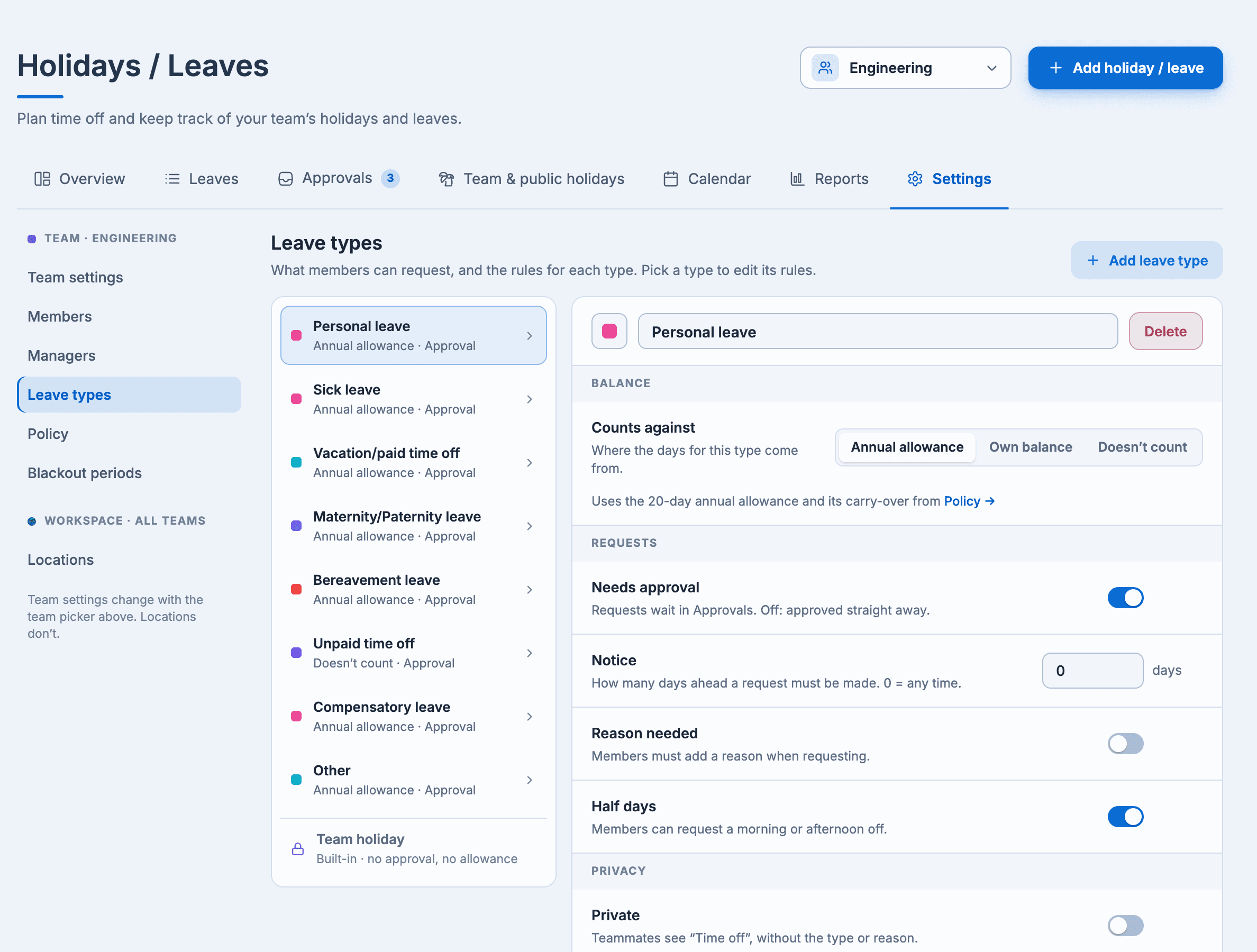Viewport: 1257px width, 952px height.
Task: Click the Overview tab grid icon
Action: pos(42,179)
